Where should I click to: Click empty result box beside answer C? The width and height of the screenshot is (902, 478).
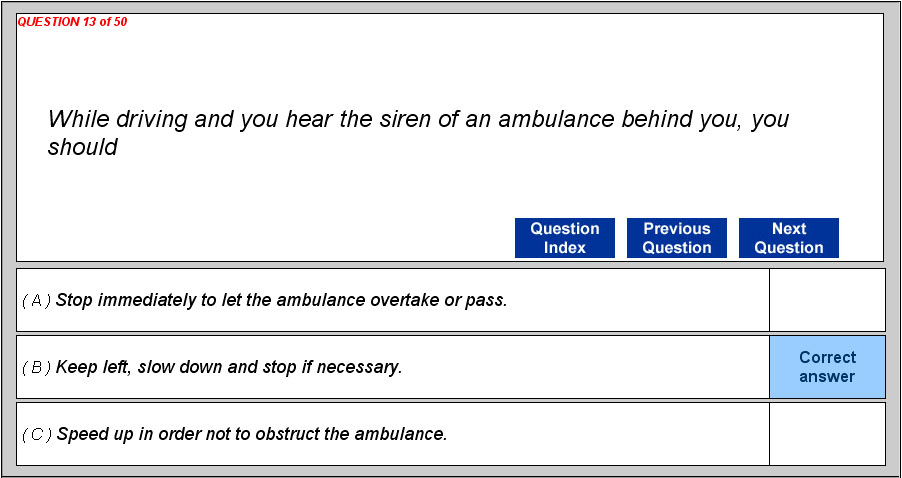(827, 434)
